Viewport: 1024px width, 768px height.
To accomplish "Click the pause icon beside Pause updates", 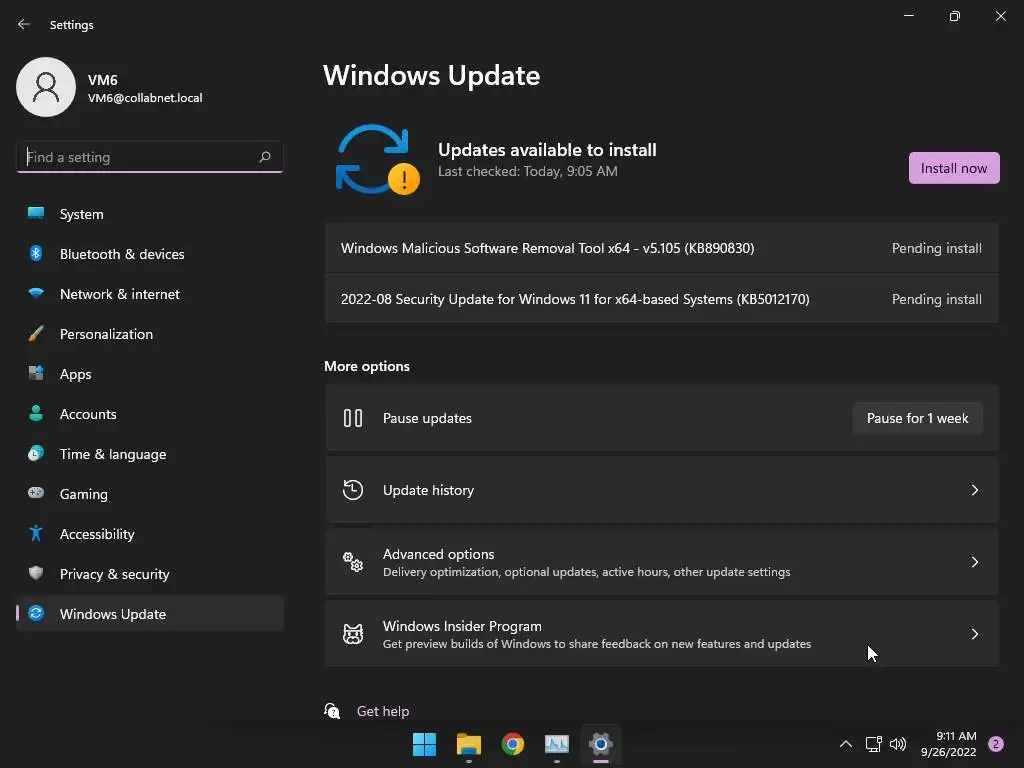I will [x=353, y=418].
